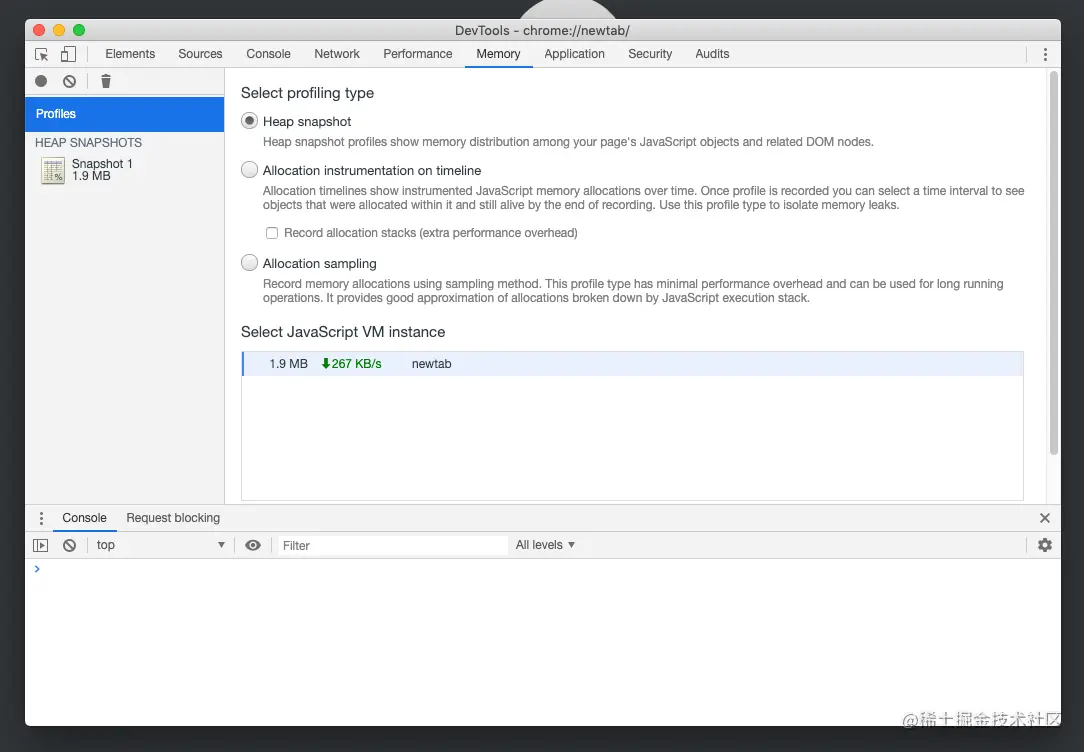Click the console Filter input field
This screenshot has height=752, width=1084.
pyautogui.click(x=393, y=545)
